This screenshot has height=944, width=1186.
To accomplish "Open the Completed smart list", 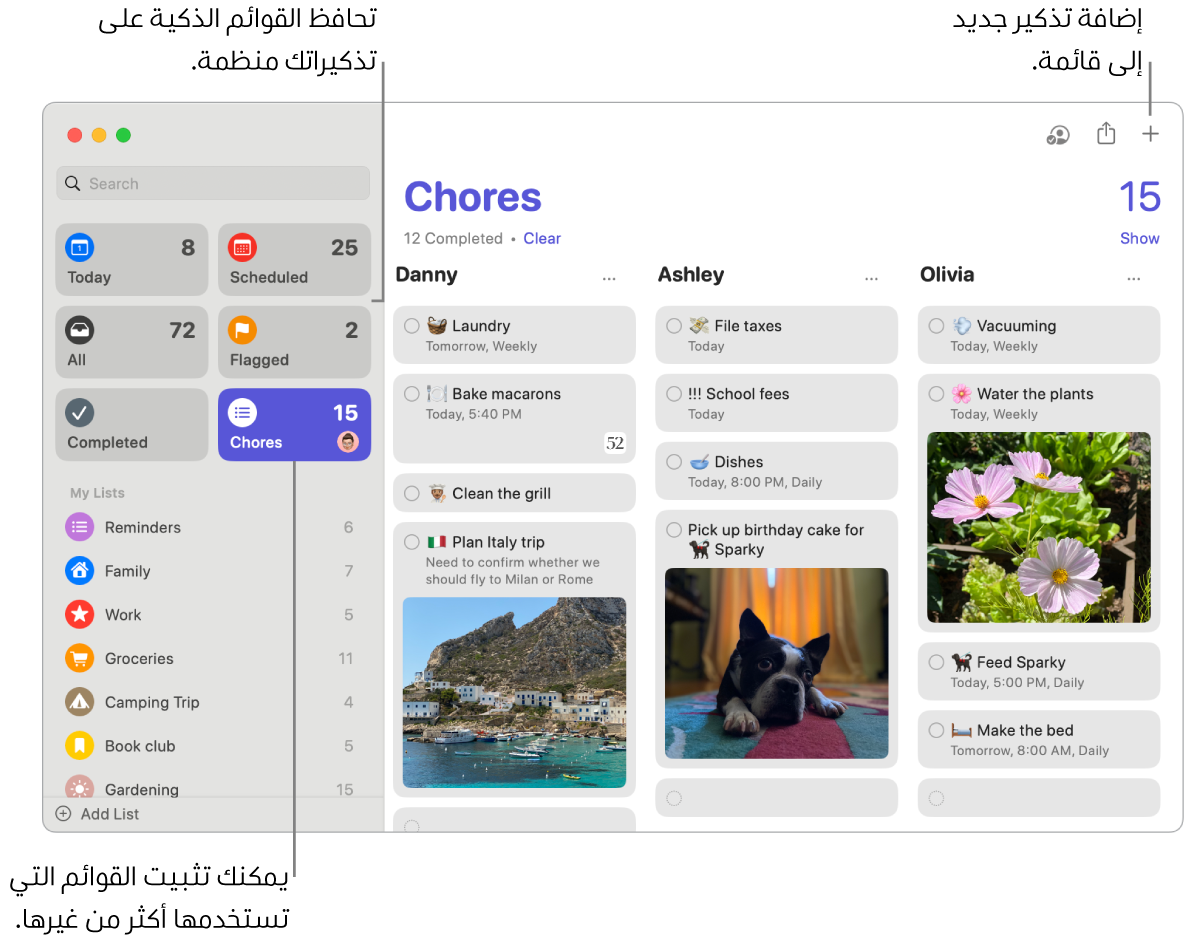I will 131,424.
